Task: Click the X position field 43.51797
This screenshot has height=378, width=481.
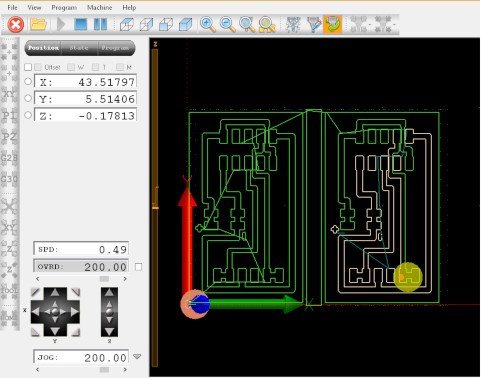Action: (86, 82)
